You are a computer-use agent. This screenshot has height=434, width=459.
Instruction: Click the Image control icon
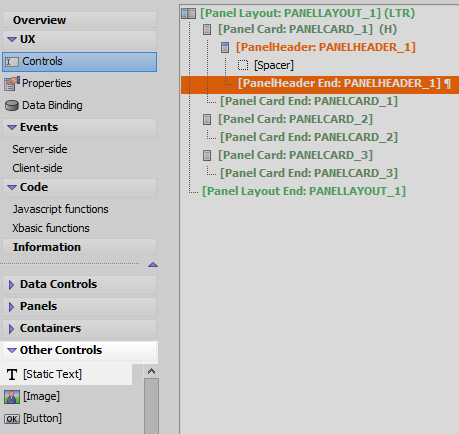[12, 397]
